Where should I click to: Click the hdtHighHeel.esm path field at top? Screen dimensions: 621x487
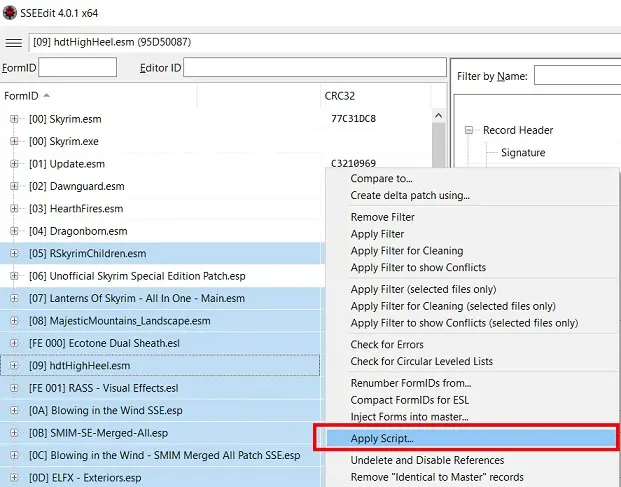pos(325,42)
